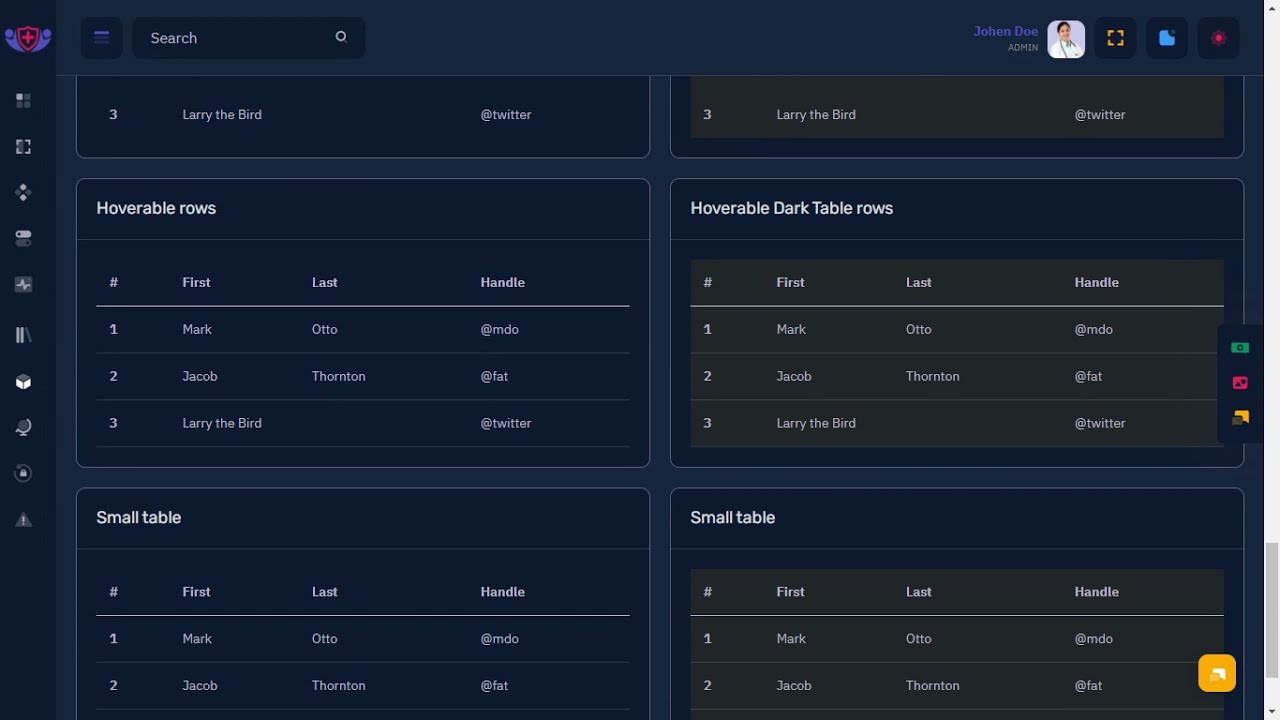Click "Handle" header in Hoverable Dark Table
This screenshot has width=1280, height=720.
coord(1096,282)
